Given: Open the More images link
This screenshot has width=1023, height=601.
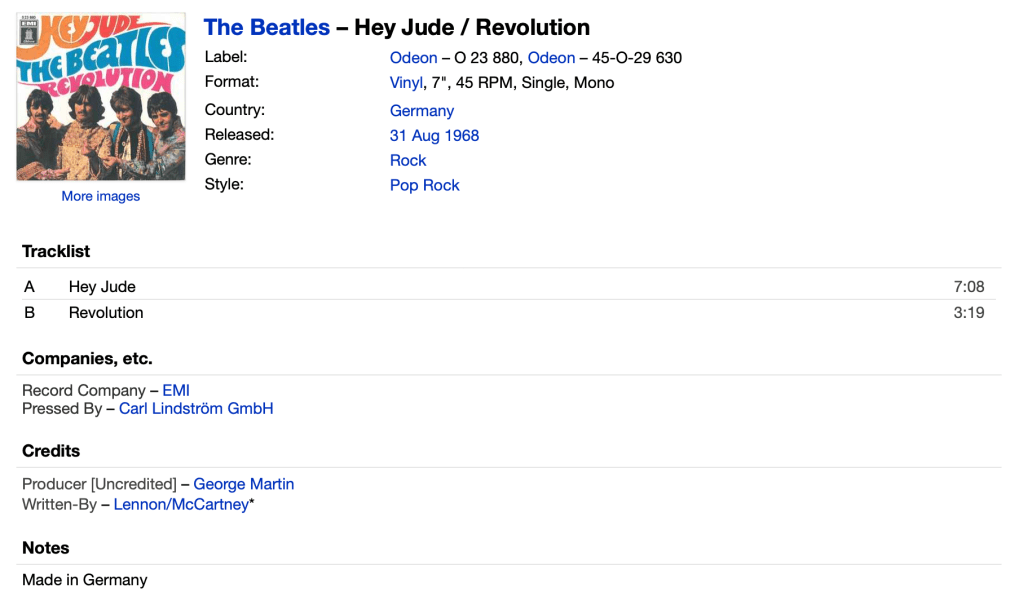Looking at the screenshot, I should click(x=101, y=196).
